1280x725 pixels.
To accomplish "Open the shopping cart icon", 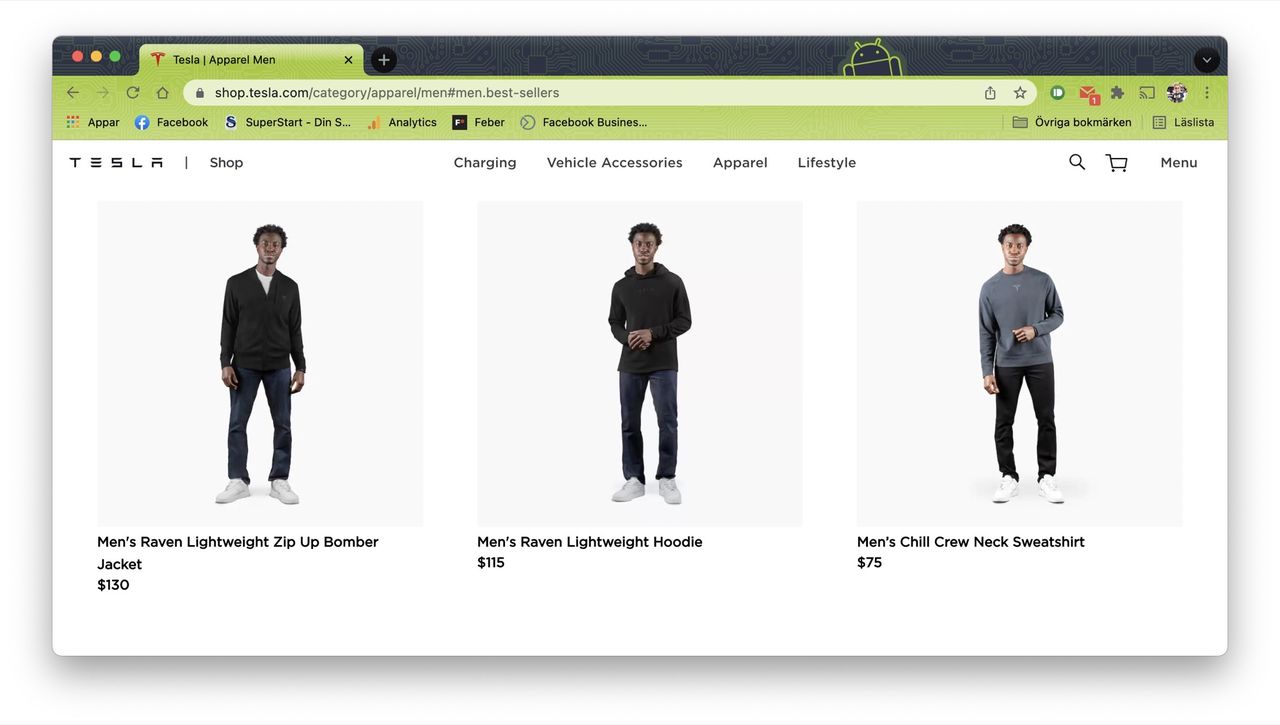I will [1116, 163].
